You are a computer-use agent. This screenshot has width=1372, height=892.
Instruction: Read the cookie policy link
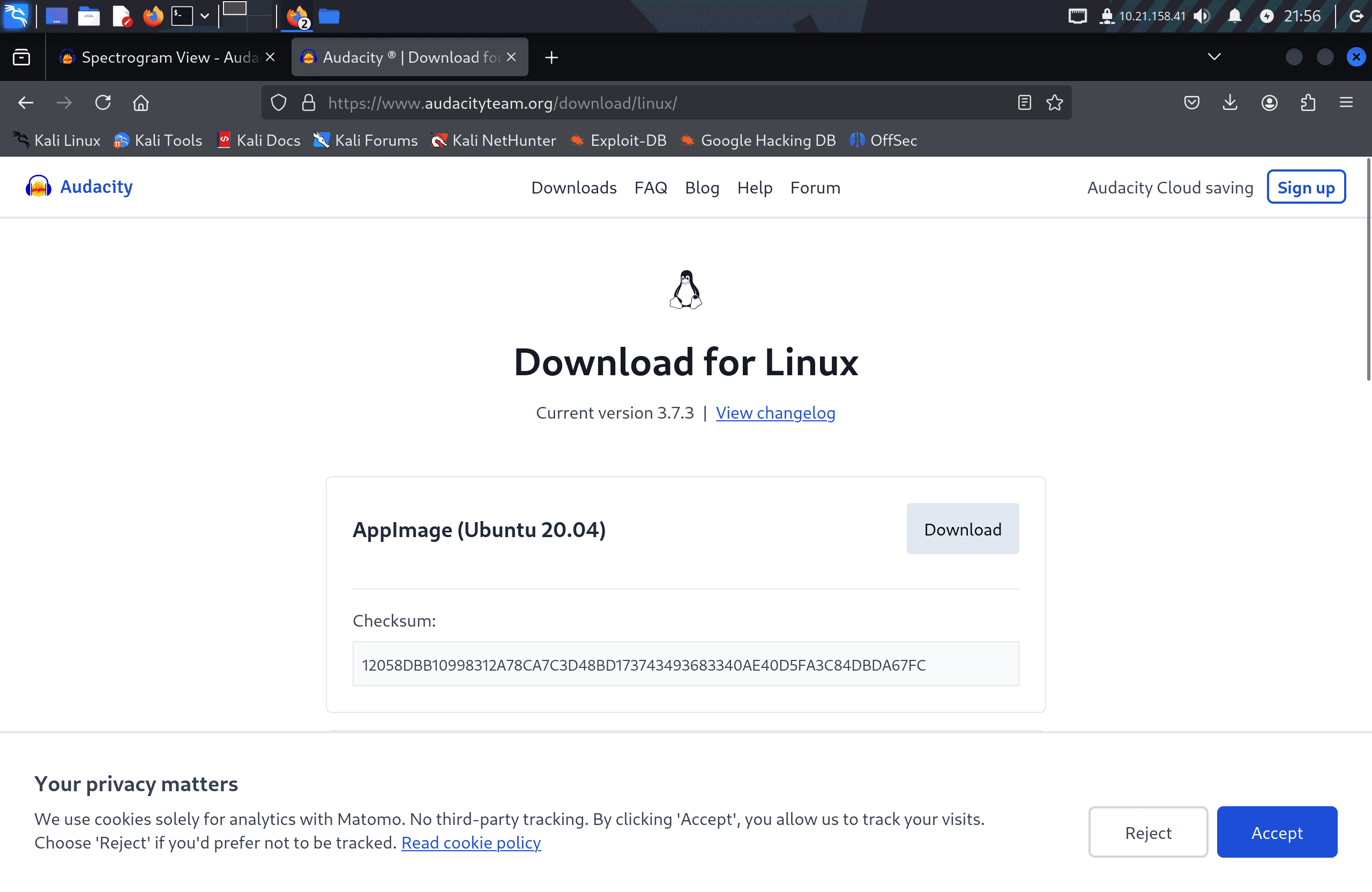pos(471,842)
